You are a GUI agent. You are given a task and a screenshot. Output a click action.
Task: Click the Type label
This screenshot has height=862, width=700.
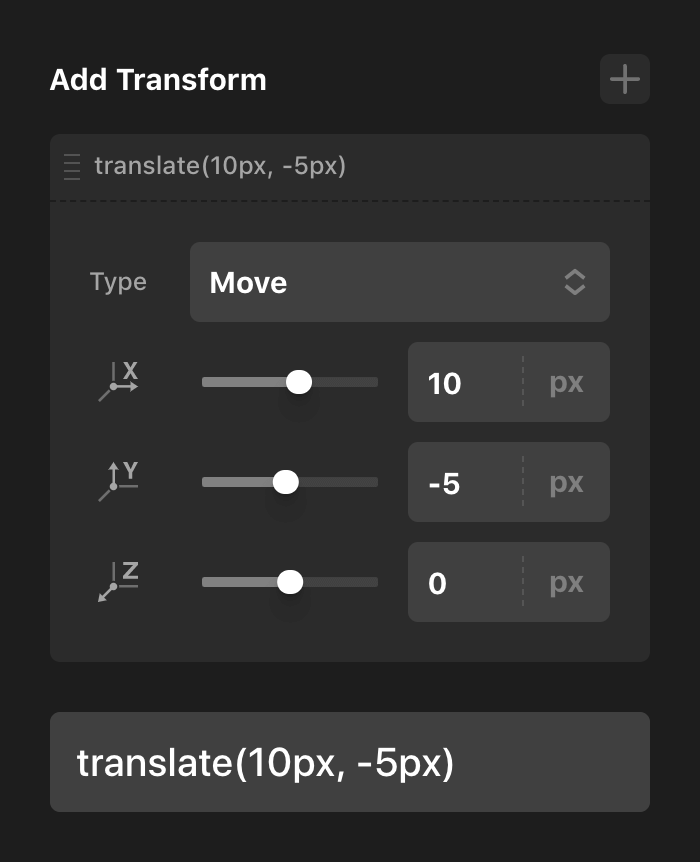[x=118, y=282]
